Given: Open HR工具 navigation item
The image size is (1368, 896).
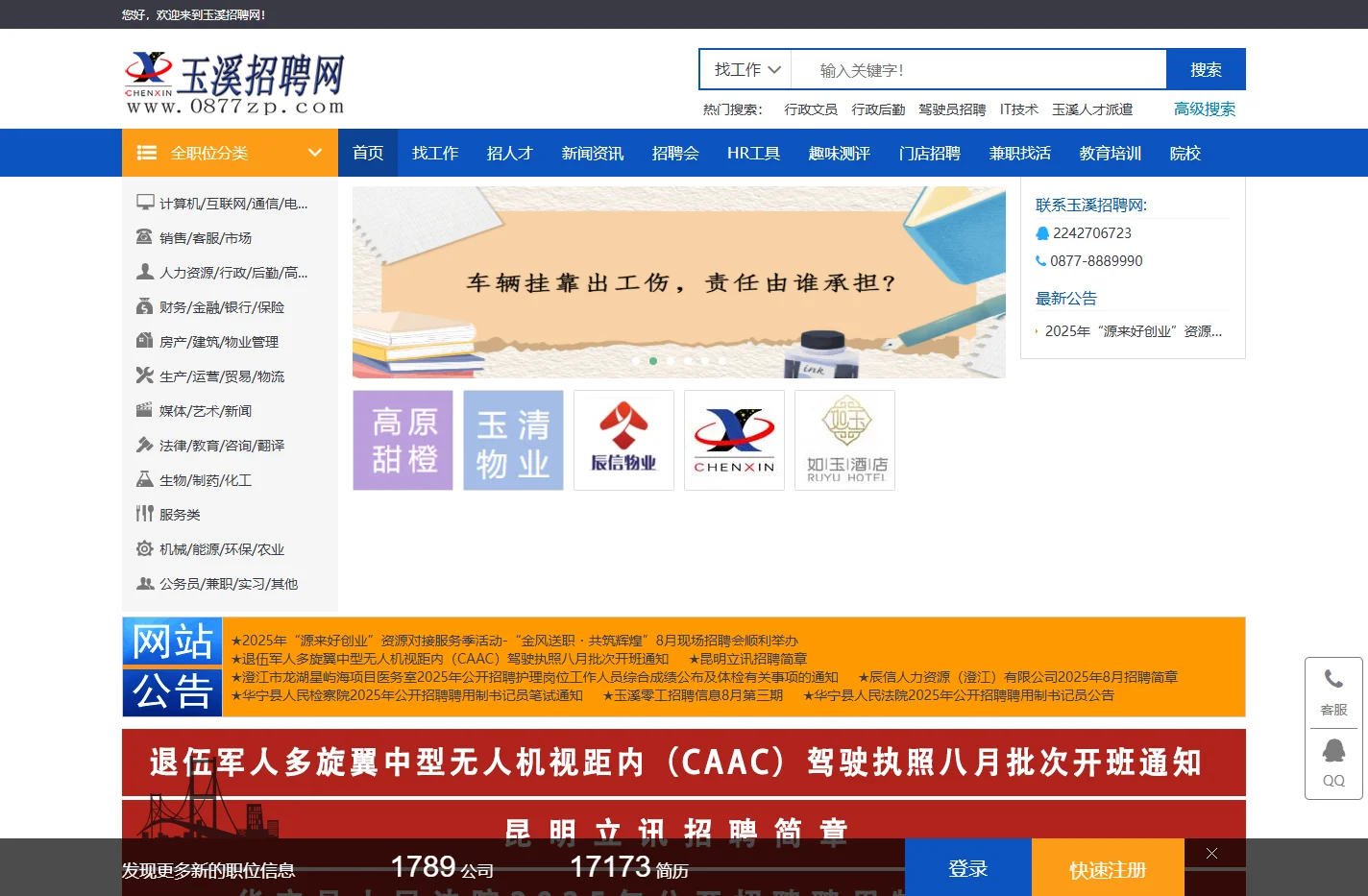Looking at the screenshot, I should pyautogui.click(x=753, y=153).
